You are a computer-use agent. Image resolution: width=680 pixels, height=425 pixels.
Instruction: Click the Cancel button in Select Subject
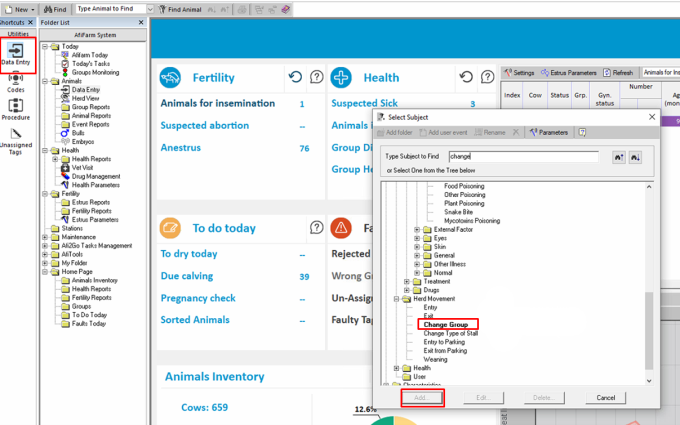pyautogui.click(x=605, y=397)
